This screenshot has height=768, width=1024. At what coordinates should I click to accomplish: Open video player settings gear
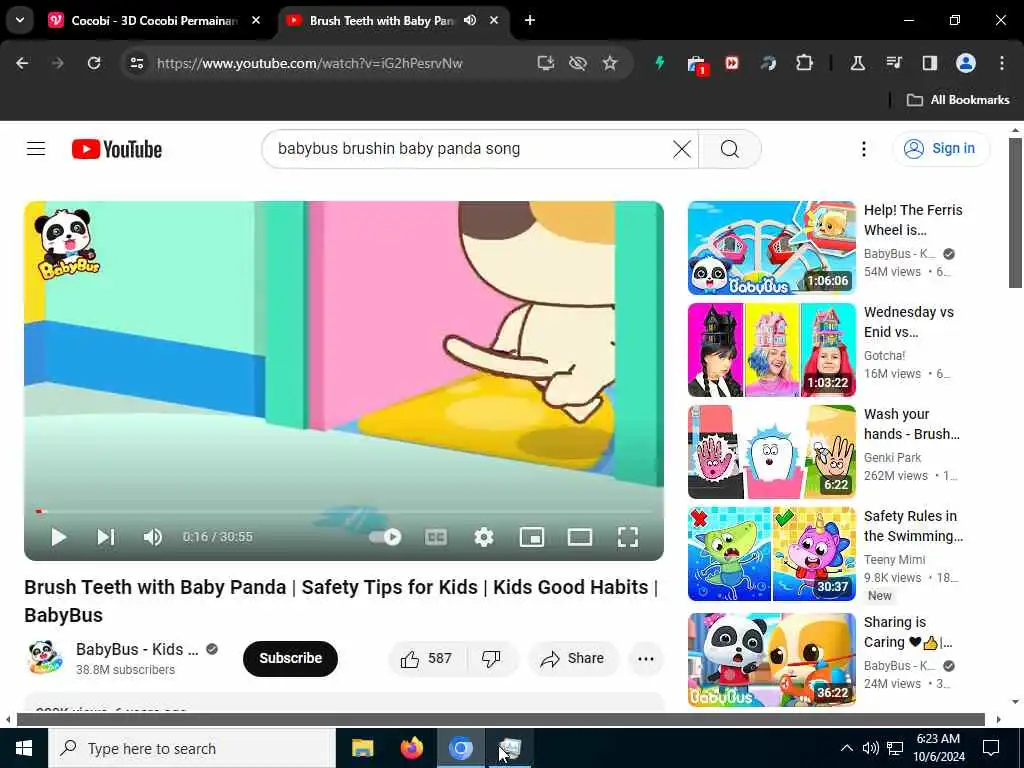click(484, 537)
